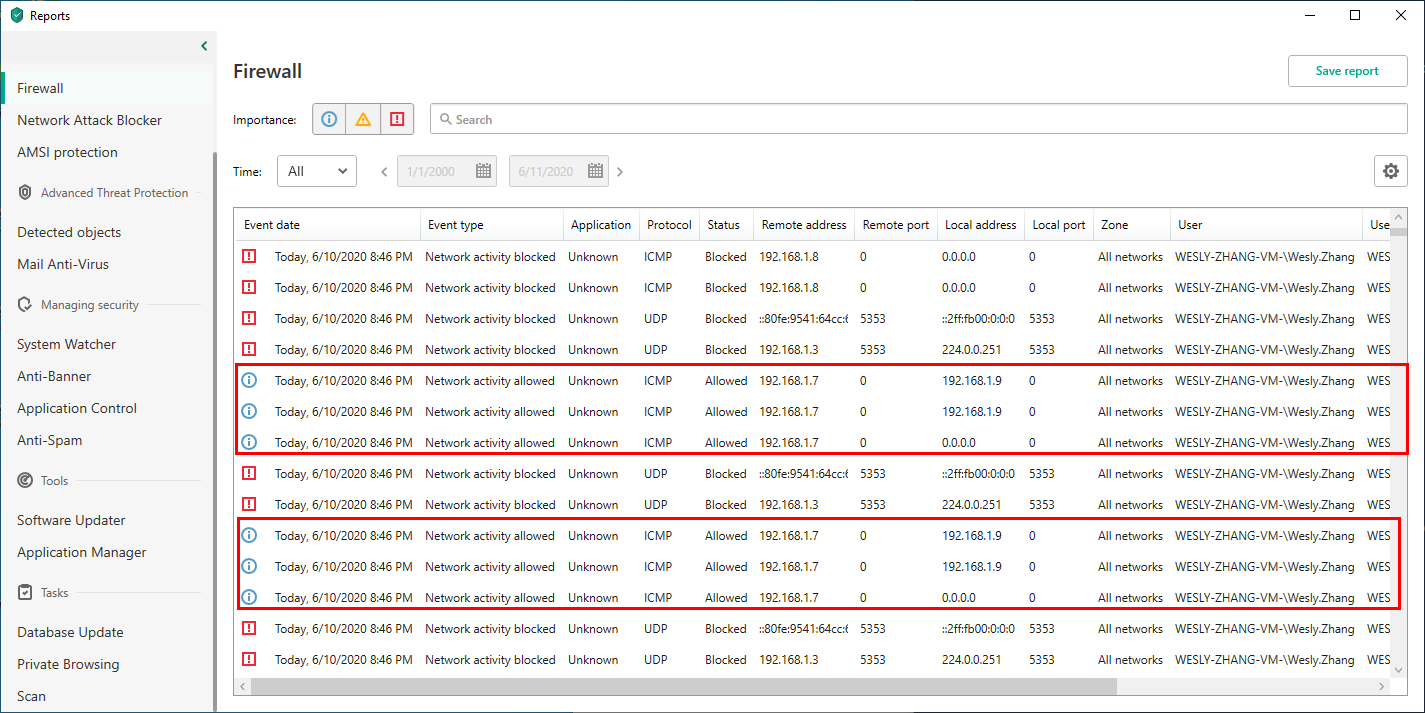Sort by the Local port column header
1425x713 pixels.
[1059, 225]
